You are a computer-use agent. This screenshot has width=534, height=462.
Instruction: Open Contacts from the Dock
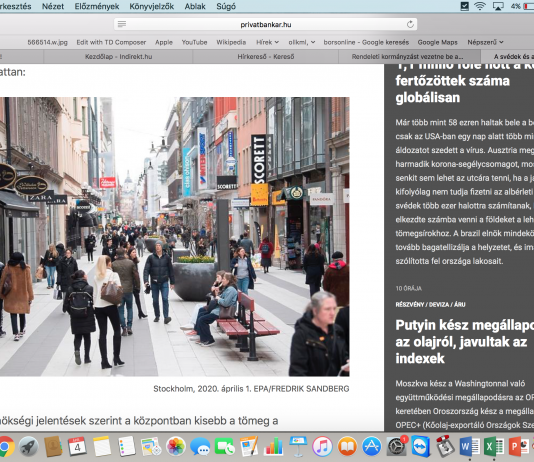[53, 446]
